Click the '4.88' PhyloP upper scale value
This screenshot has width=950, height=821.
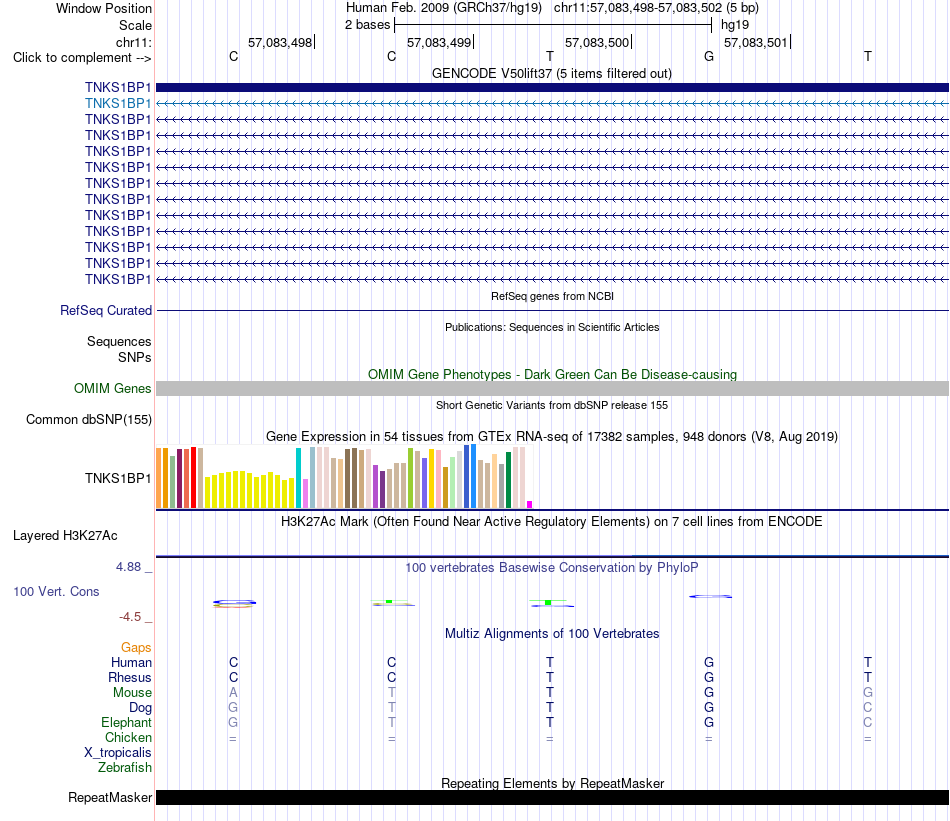coord(128,567)
